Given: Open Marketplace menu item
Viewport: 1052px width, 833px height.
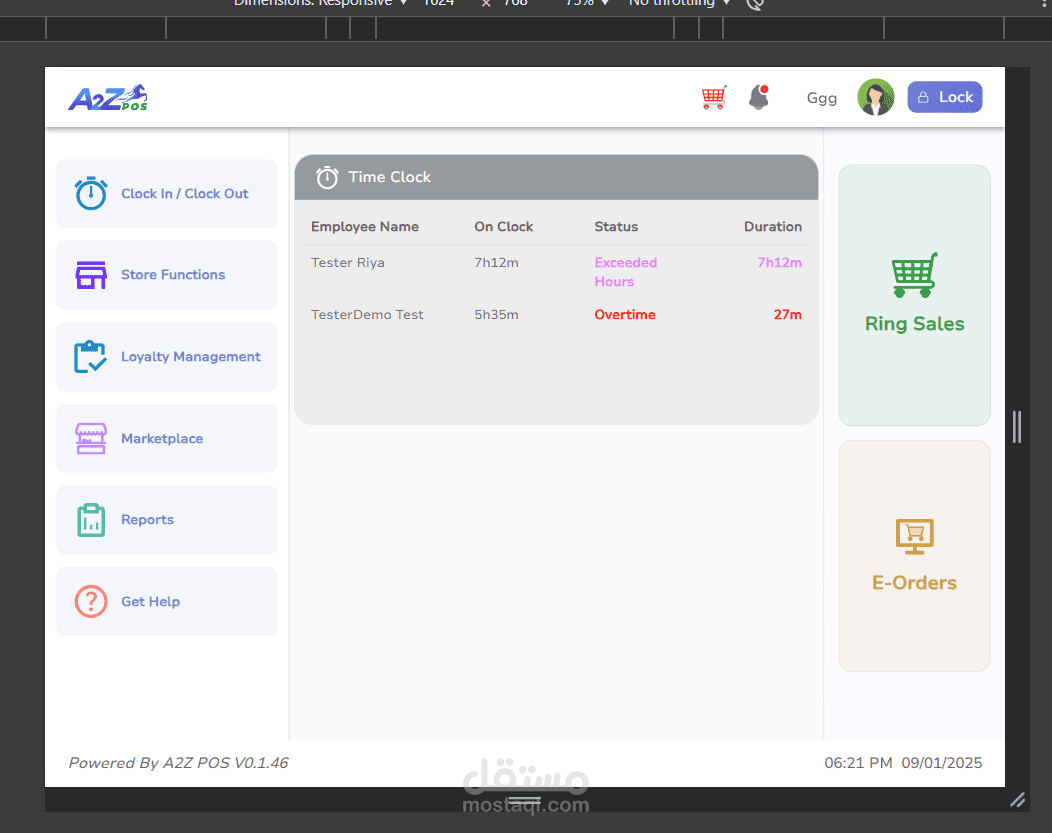Looking at the screenshot, I should tap(166, 439).
